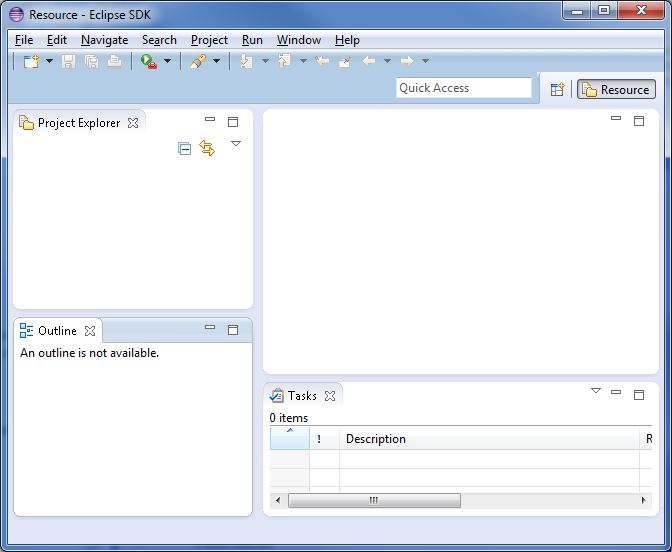This screenshot has width=672, height=552.
Task: Click the '0 items' label in Tasks
Action: point(289,418)
